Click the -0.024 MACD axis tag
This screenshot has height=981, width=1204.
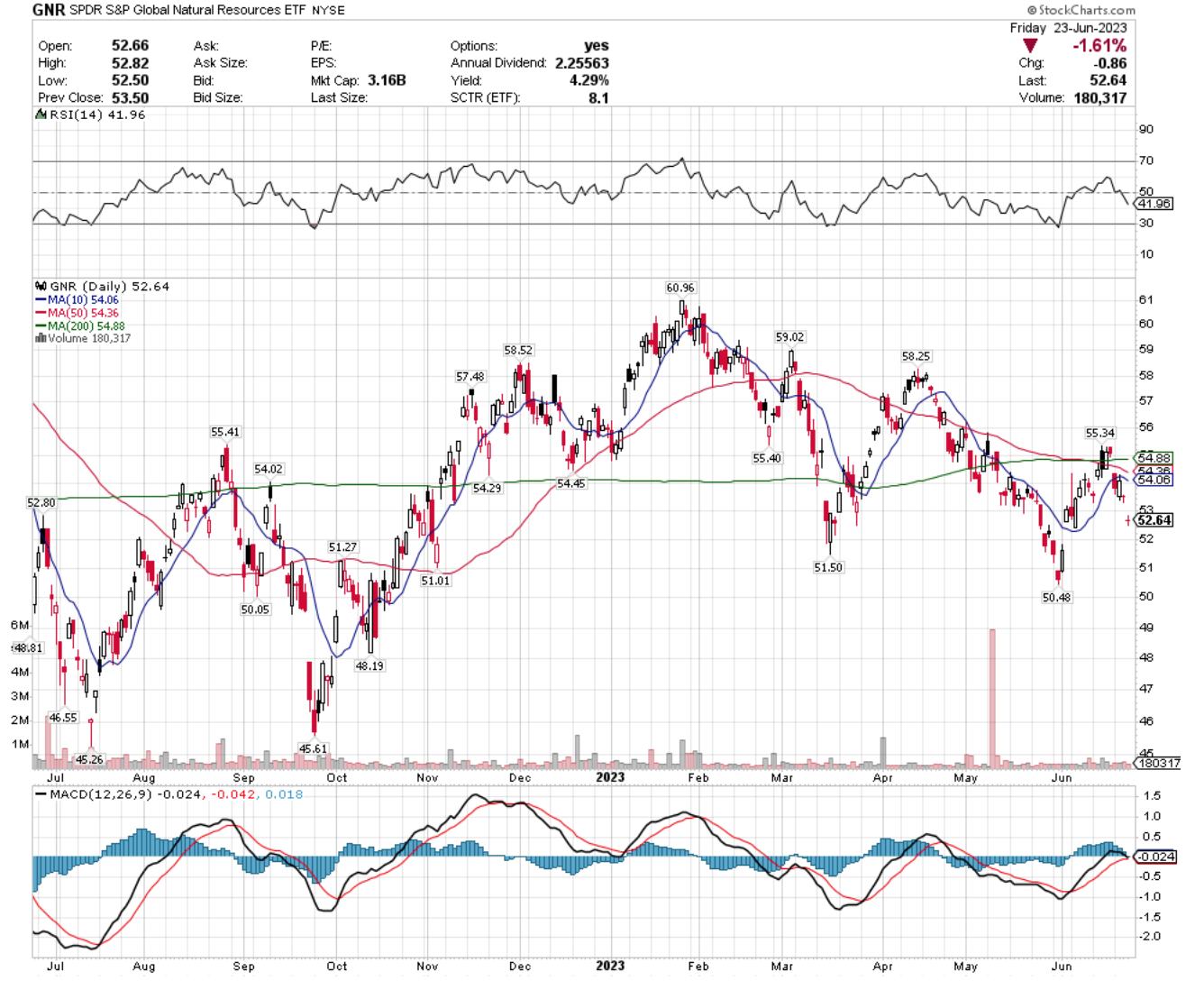[x=1154, y=857]
